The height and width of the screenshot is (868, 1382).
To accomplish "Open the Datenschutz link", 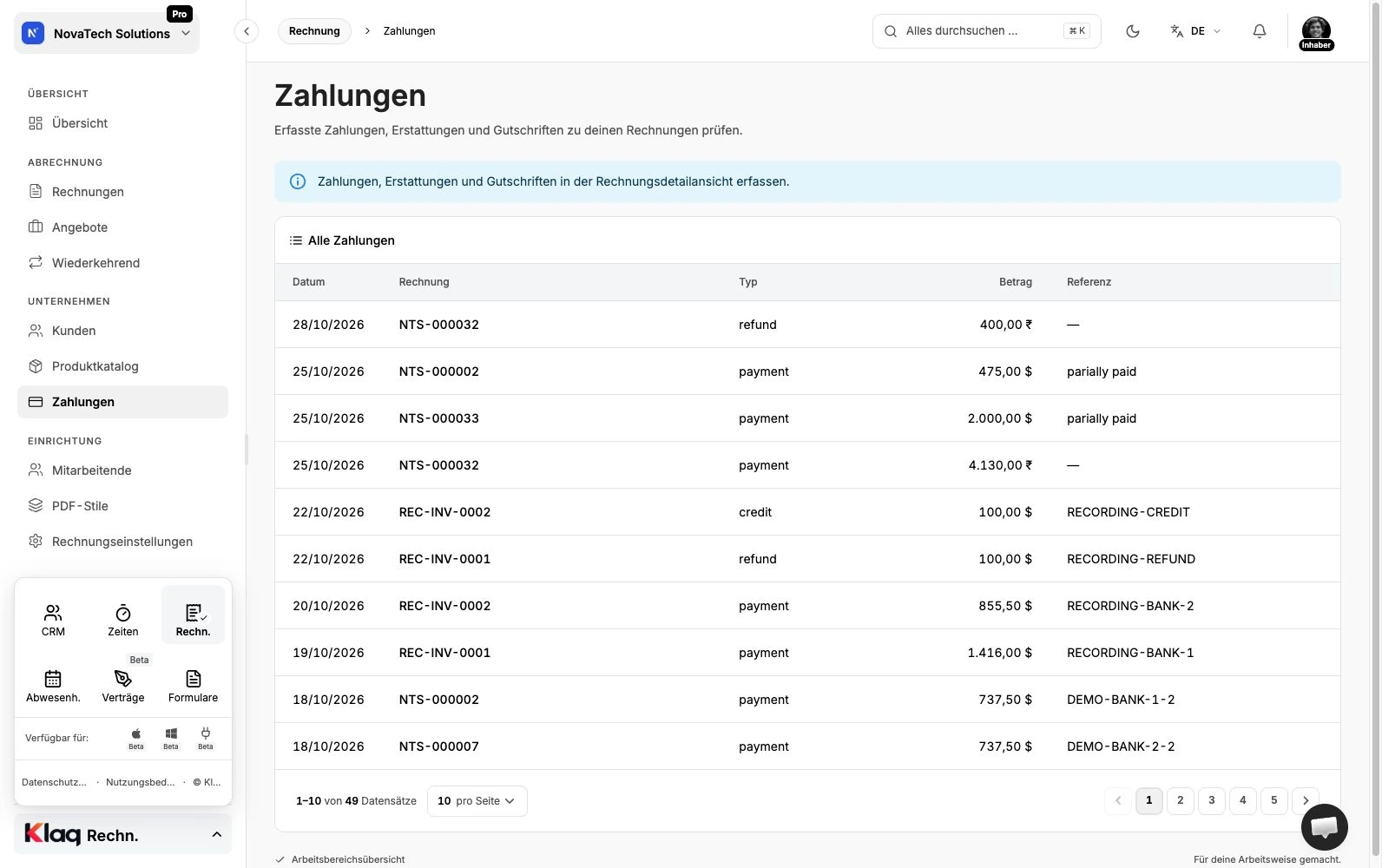I will (x=54, y=782).
